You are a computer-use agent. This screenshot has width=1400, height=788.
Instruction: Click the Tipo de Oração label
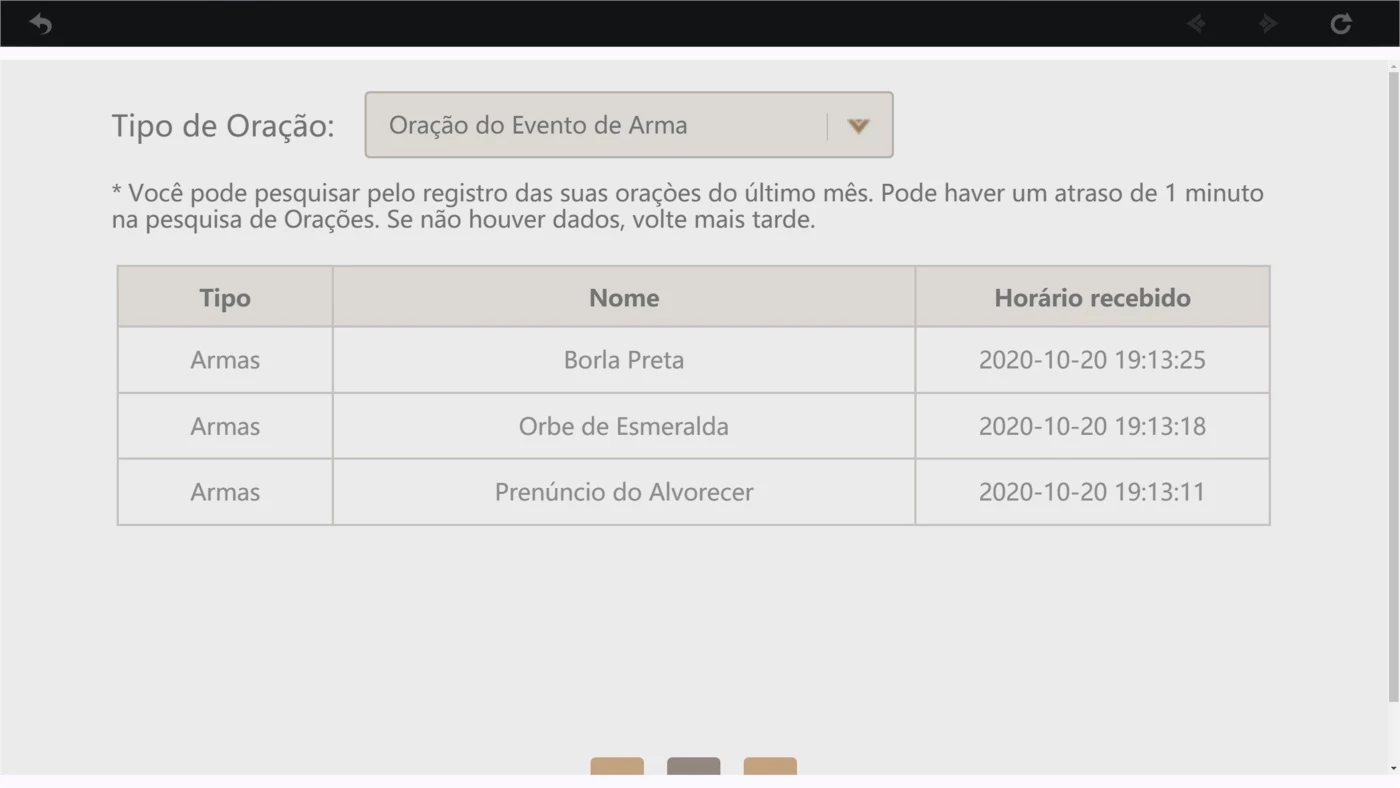223,126
